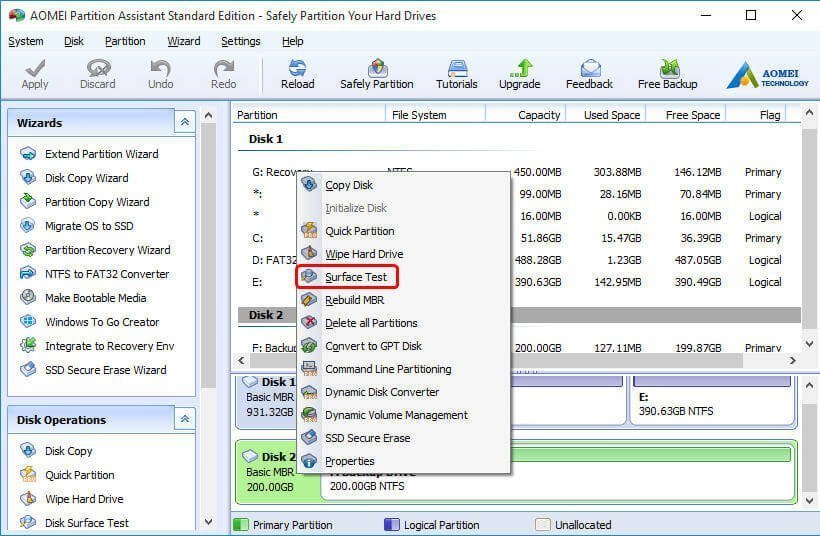Open Migrate OS to SSD wizard
Screen dimensions: 820x536
(x=89, y=226)
